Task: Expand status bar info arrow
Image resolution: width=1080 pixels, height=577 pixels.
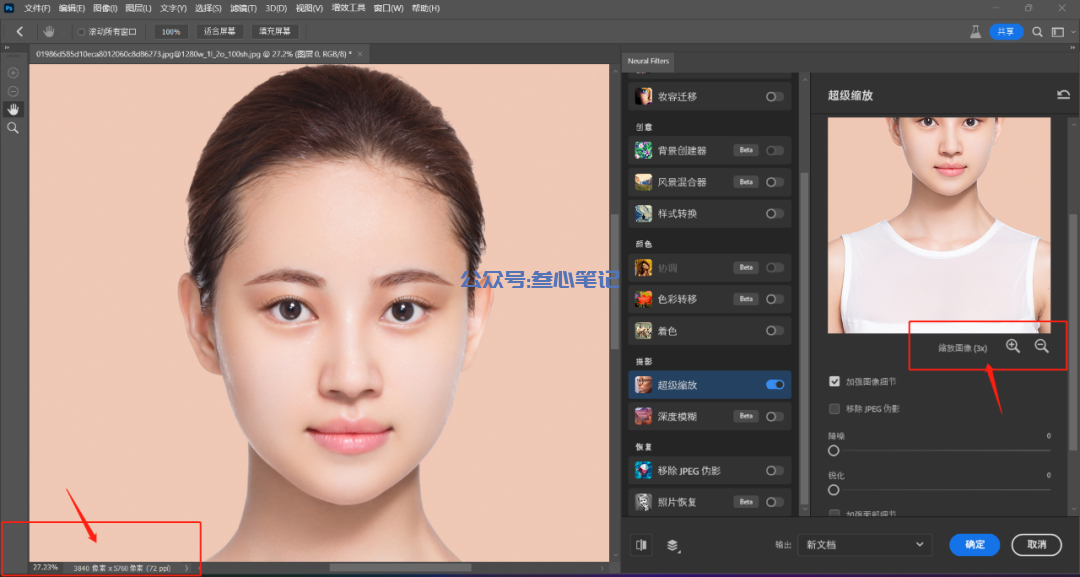Action: (187, 569)
